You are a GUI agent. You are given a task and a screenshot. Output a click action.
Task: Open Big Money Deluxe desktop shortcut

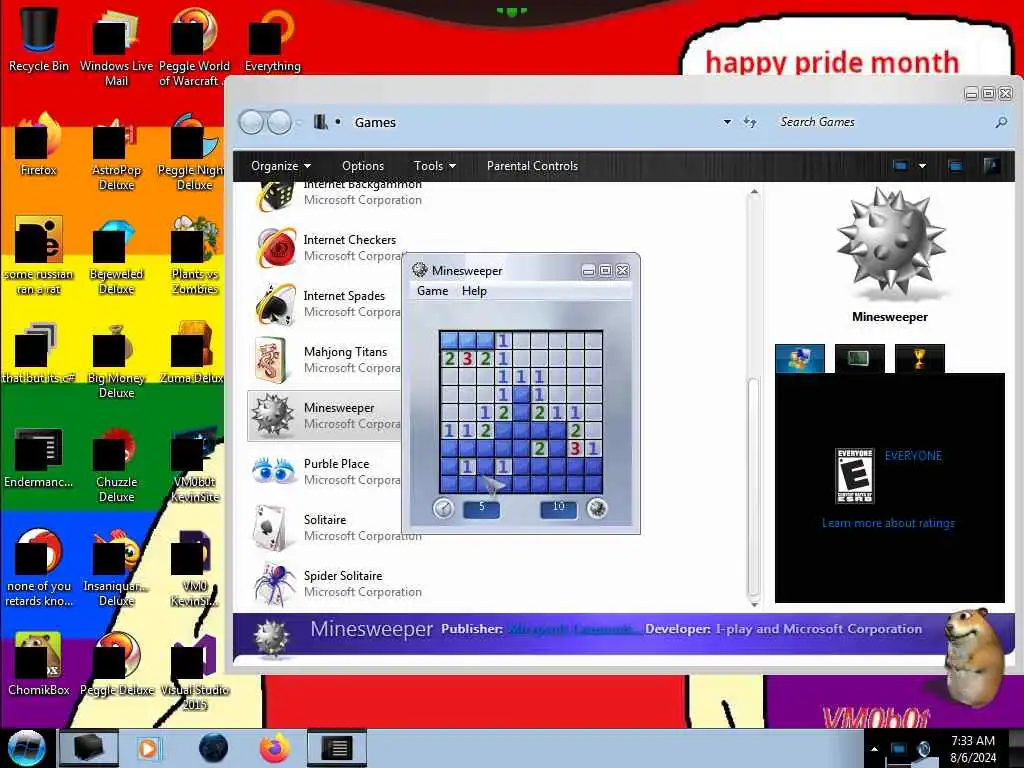click(116, 361)
